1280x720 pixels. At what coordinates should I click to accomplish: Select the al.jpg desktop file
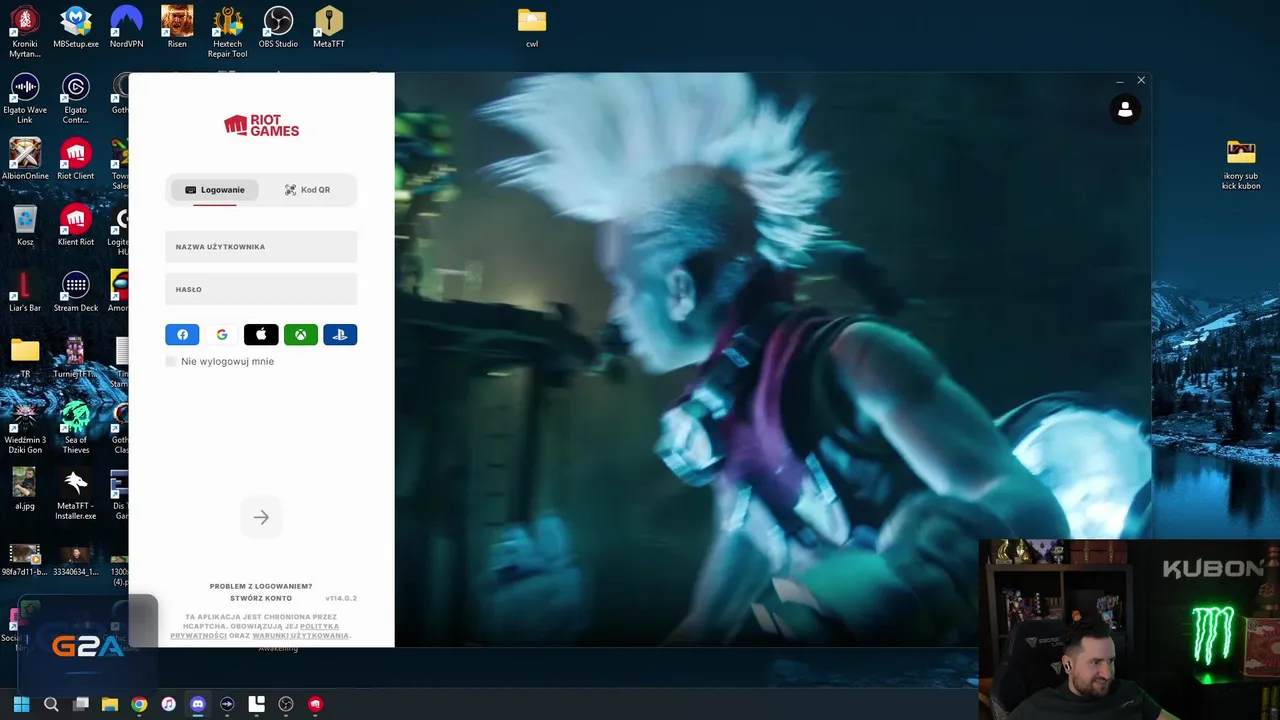pyautogui.click(x=25, y=489)
